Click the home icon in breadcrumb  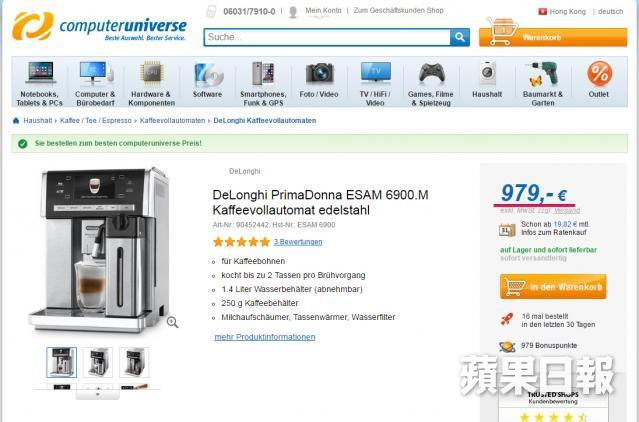[16, 121]
